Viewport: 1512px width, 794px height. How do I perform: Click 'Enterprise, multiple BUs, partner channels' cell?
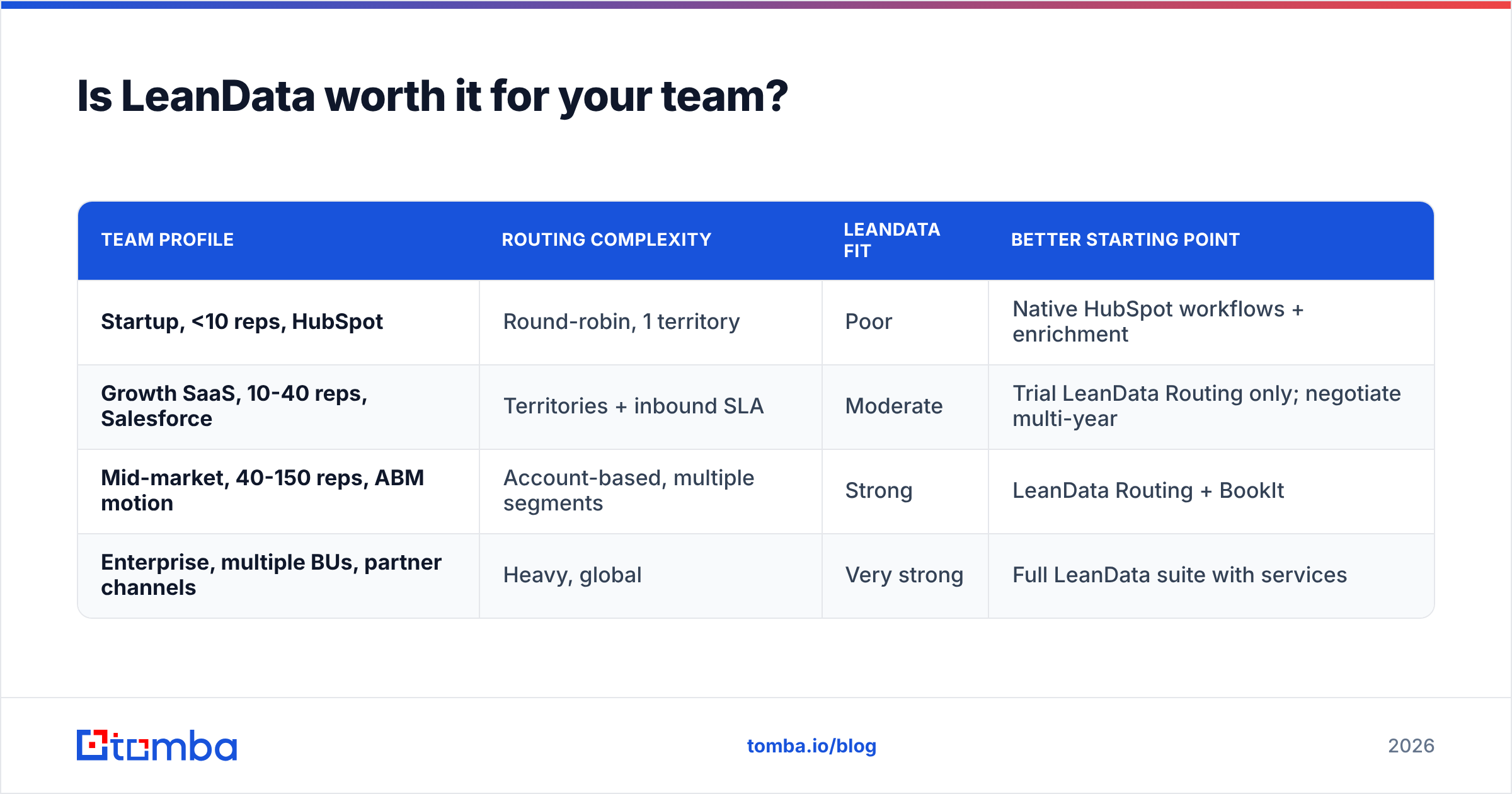pos(278,575)
